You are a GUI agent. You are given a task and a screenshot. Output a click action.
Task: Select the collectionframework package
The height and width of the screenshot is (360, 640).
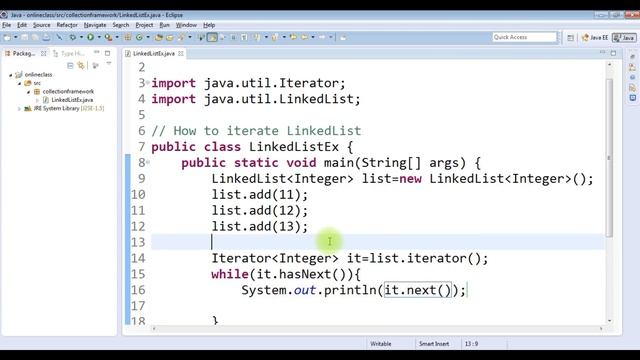click(x=68, y=92)
